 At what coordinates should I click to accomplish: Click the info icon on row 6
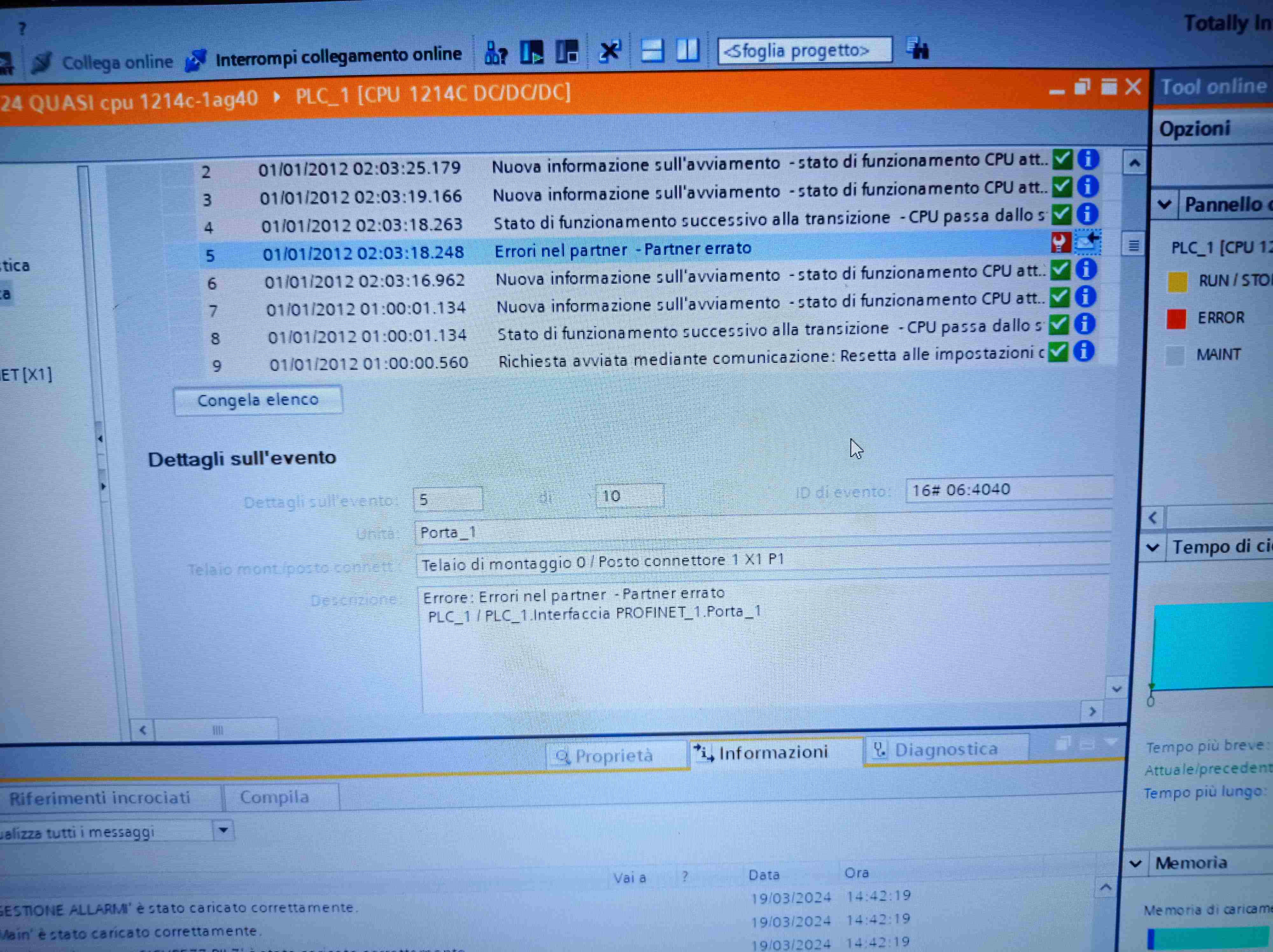coord(1085,269)
